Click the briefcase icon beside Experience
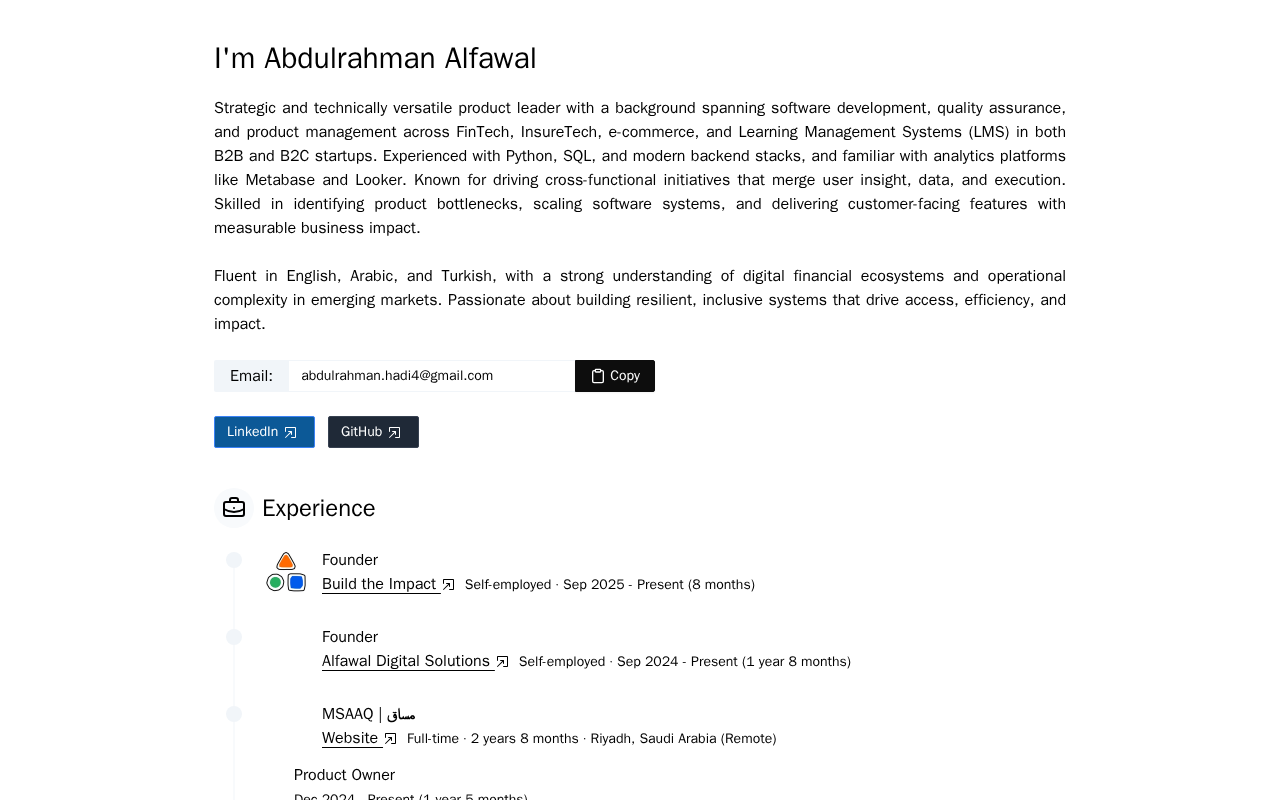Screen dimensions: 1280x800 click(x=234, y=508)
